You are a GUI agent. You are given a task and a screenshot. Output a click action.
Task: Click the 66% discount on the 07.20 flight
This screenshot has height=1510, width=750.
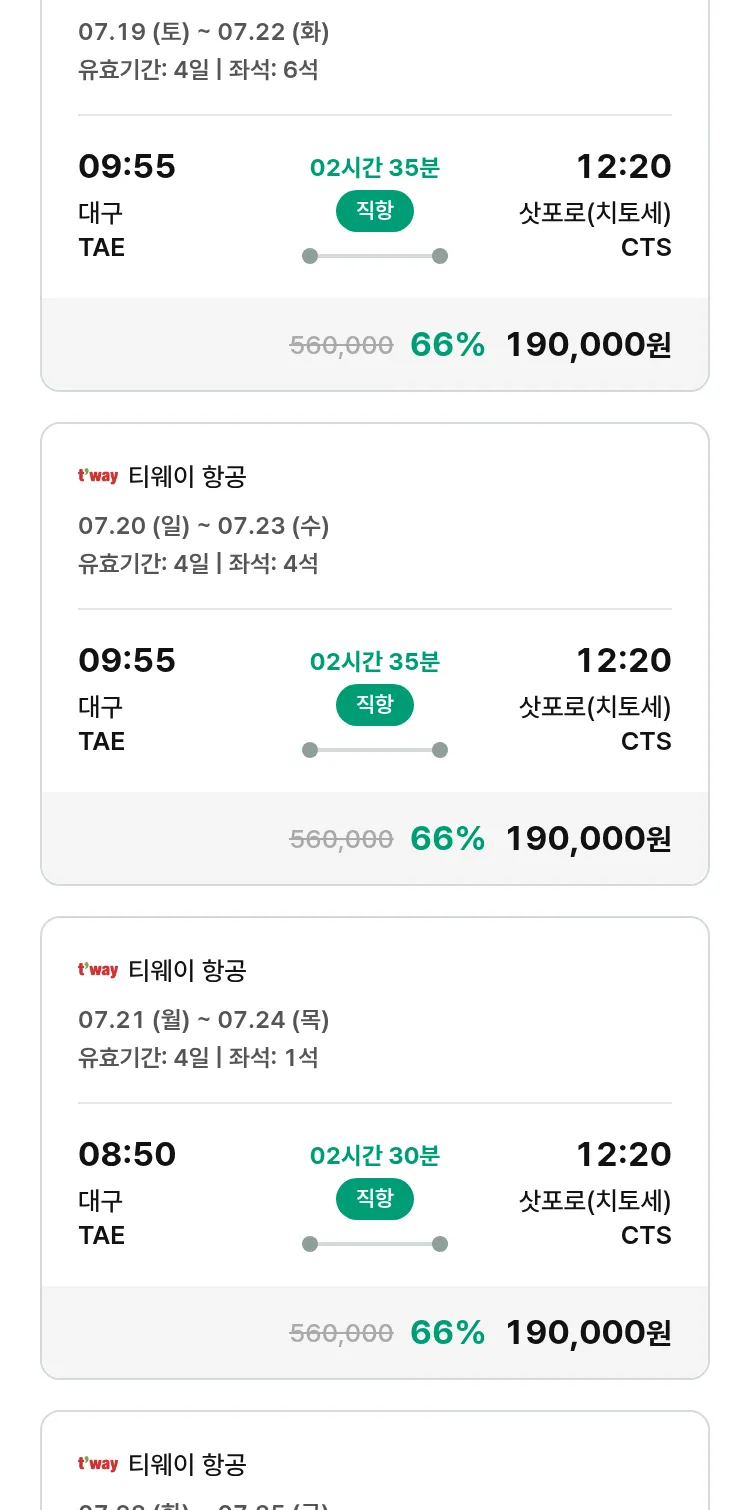(447, 839)
